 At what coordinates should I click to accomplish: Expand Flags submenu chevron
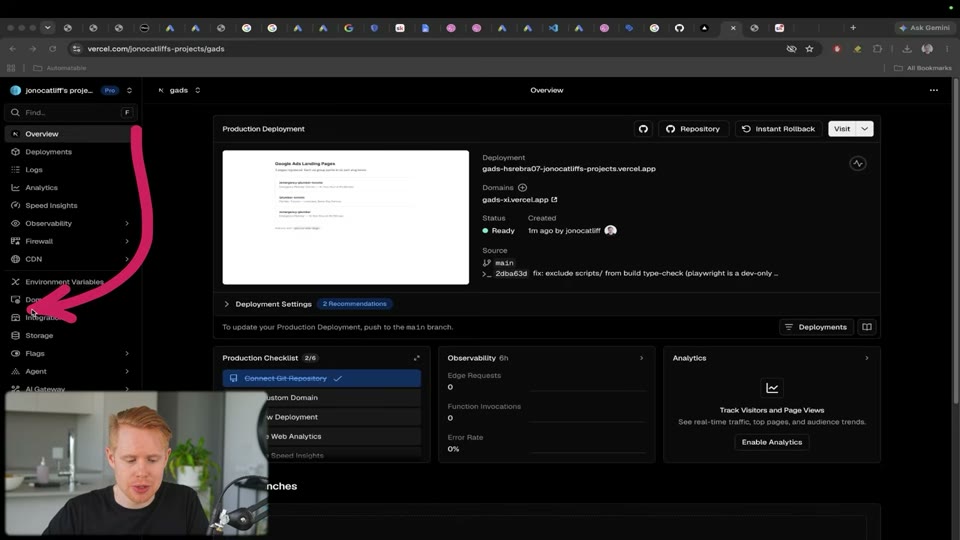pos(127,353)
